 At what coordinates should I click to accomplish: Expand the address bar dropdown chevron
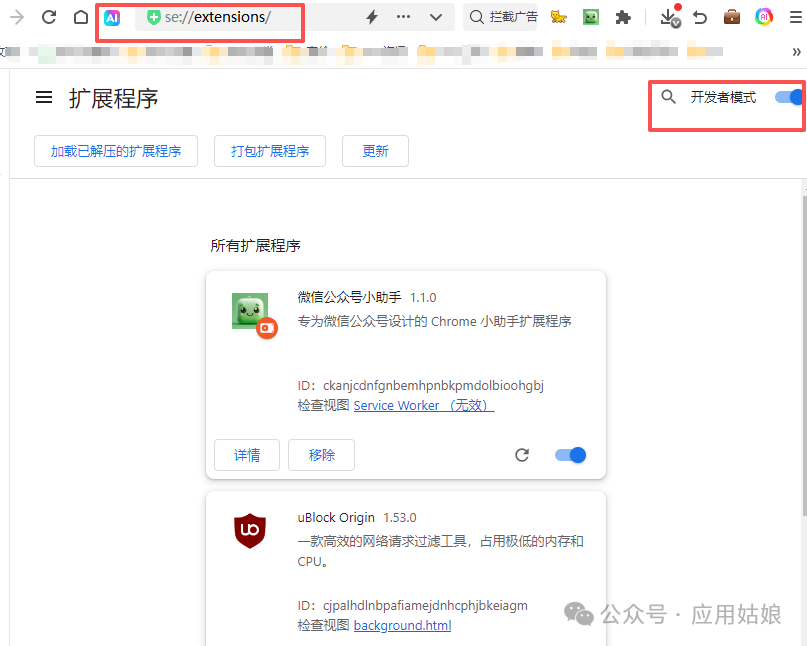(x=436, y=17)
